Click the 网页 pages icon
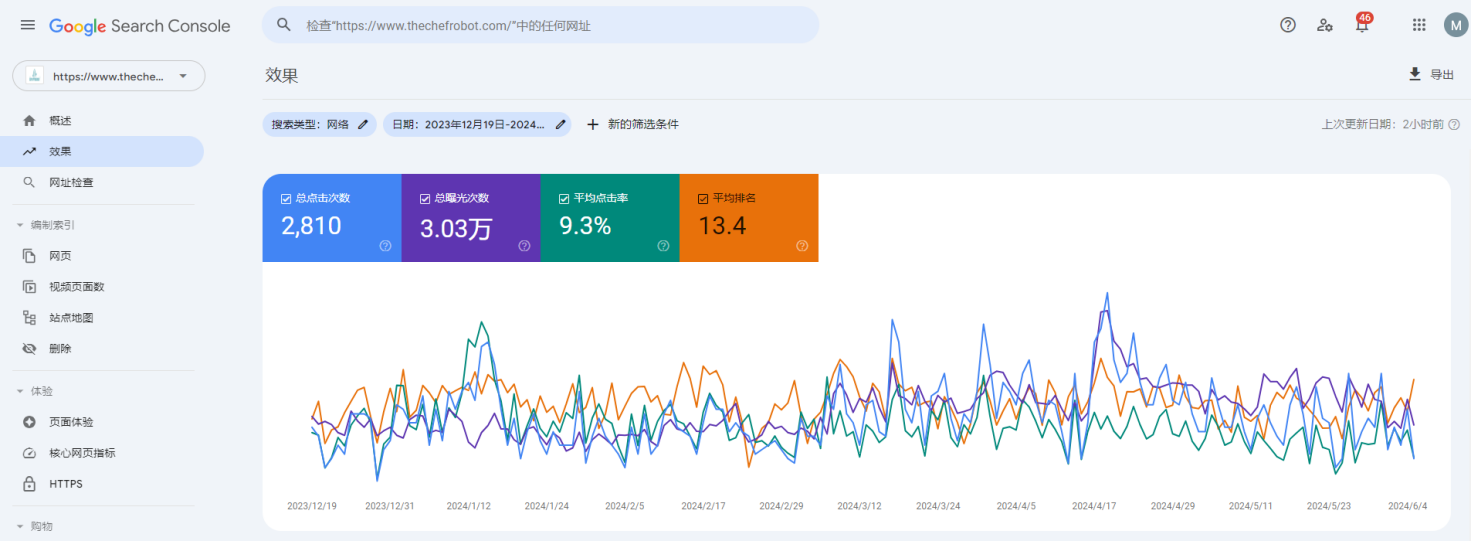This screenshot has width=1471, height=541. 29,256
